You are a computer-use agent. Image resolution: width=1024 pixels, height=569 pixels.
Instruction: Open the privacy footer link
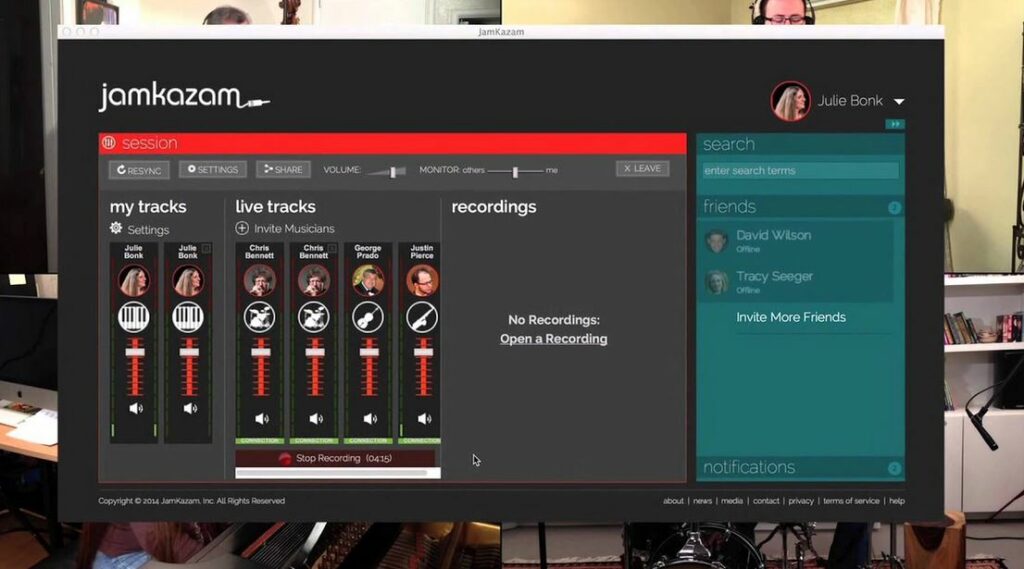coord(801,501)
